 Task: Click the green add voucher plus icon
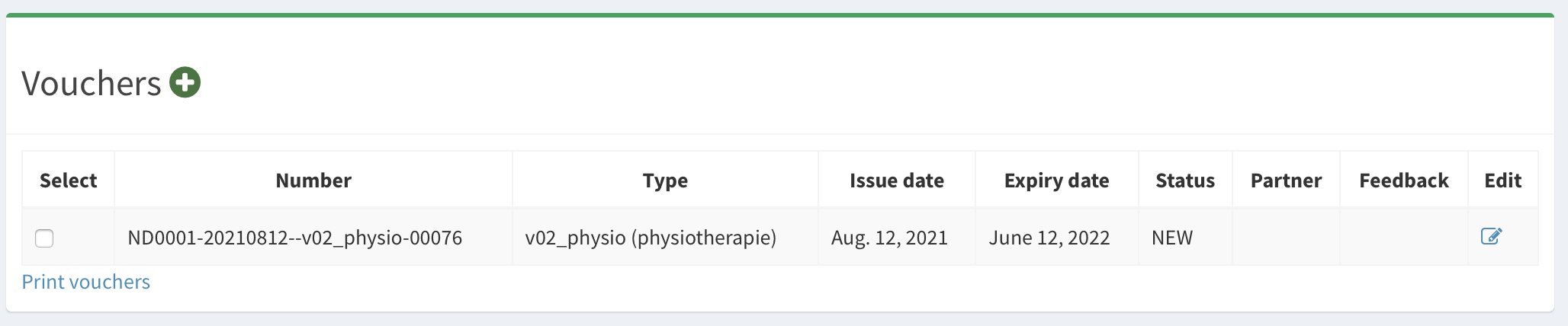pyautogui.click(x=185, y=82)
